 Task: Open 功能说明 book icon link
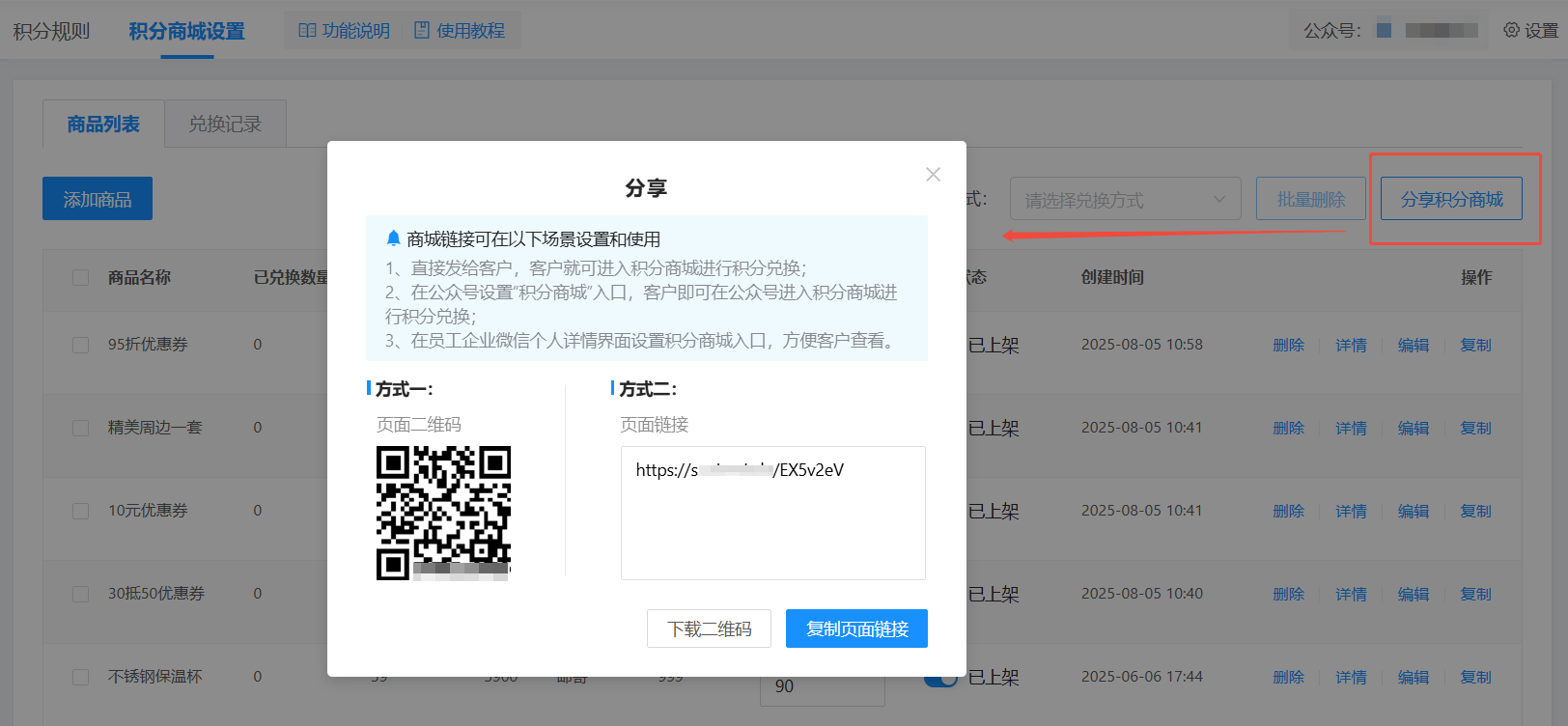pos(344,31)
